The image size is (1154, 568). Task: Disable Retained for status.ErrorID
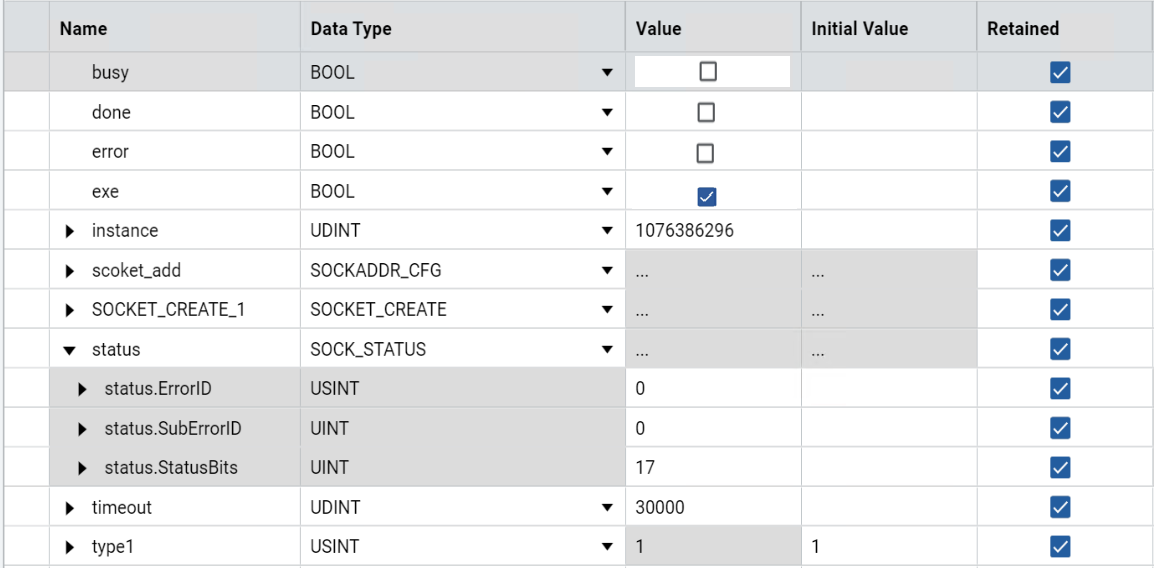pos(1060,389)
